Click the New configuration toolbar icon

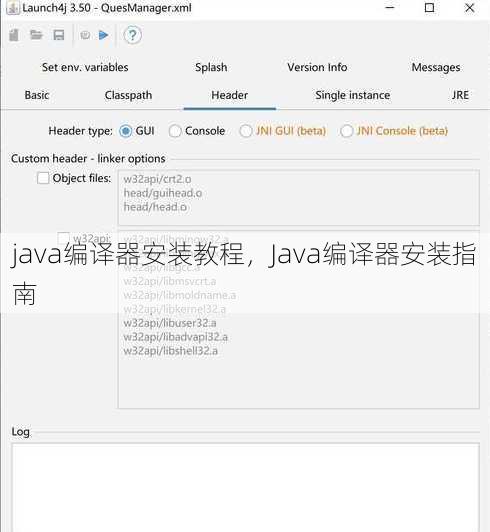pyautogui.click(x=14, y=35)
